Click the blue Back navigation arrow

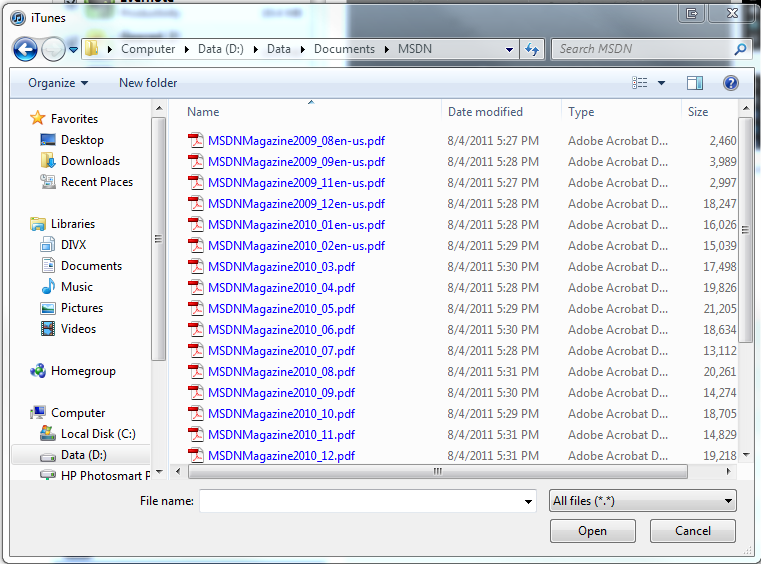[25, 50]
